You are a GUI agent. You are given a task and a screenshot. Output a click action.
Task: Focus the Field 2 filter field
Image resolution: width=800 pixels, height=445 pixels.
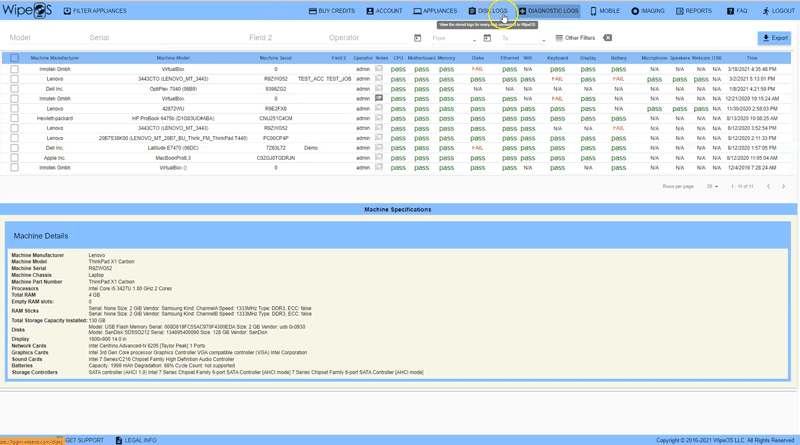click(x=284, y=38)
